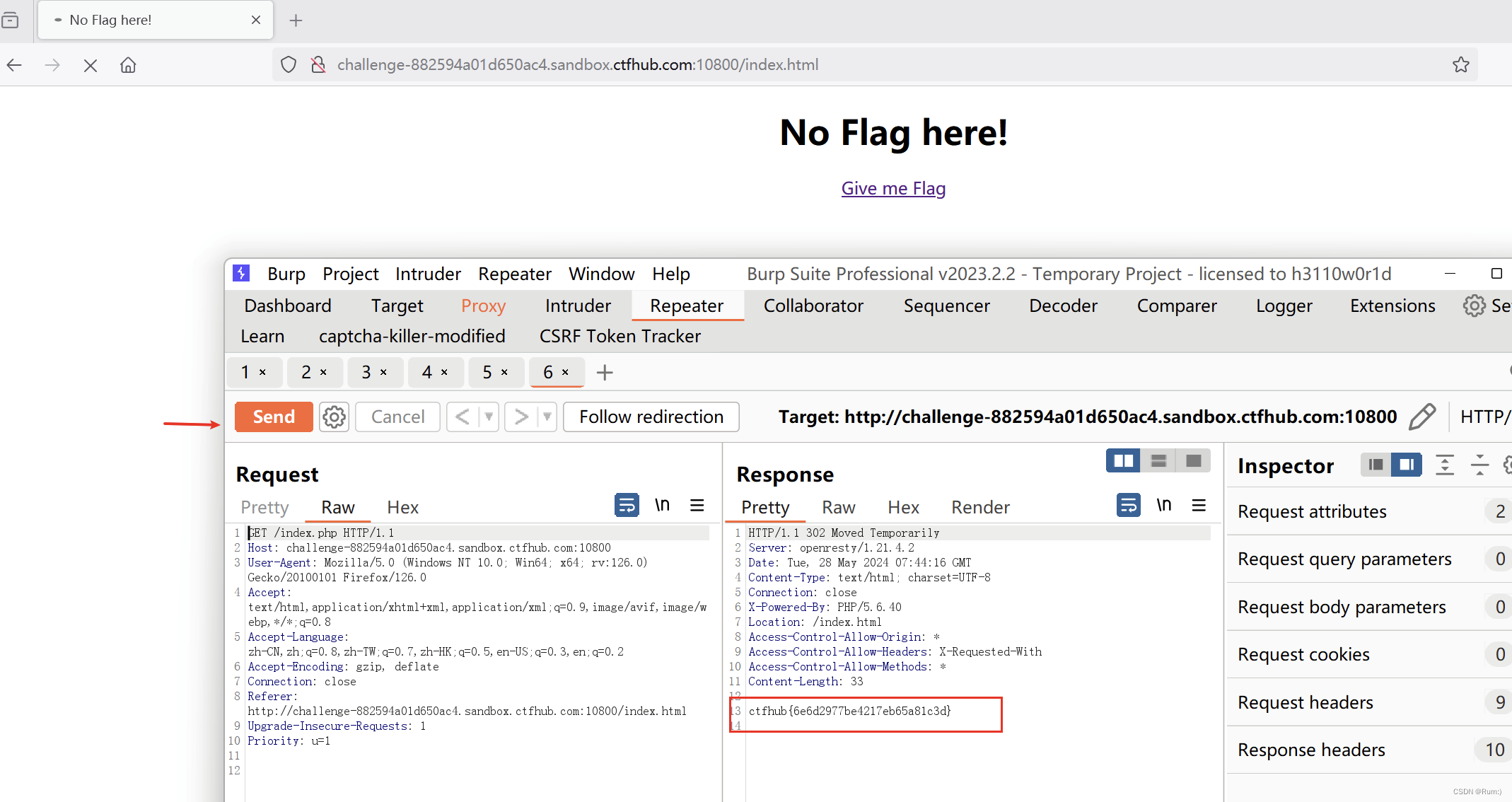Viewport: 1512px width, 802px height.
Task: Open Burp Settings gear icon
Action: coord(1475,306)
